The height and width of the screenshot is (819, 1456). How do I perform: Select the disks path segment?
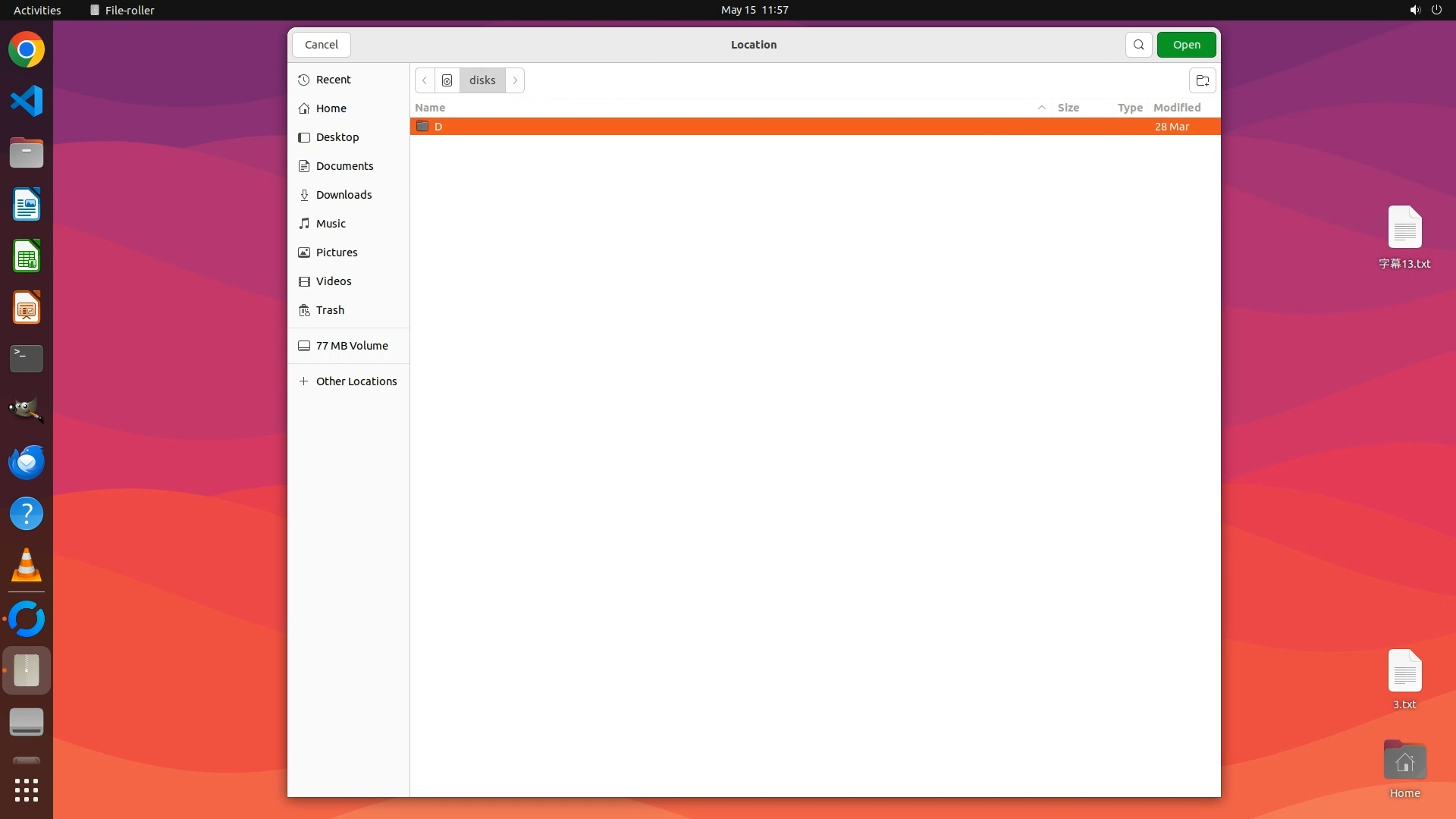click(482, 80)
